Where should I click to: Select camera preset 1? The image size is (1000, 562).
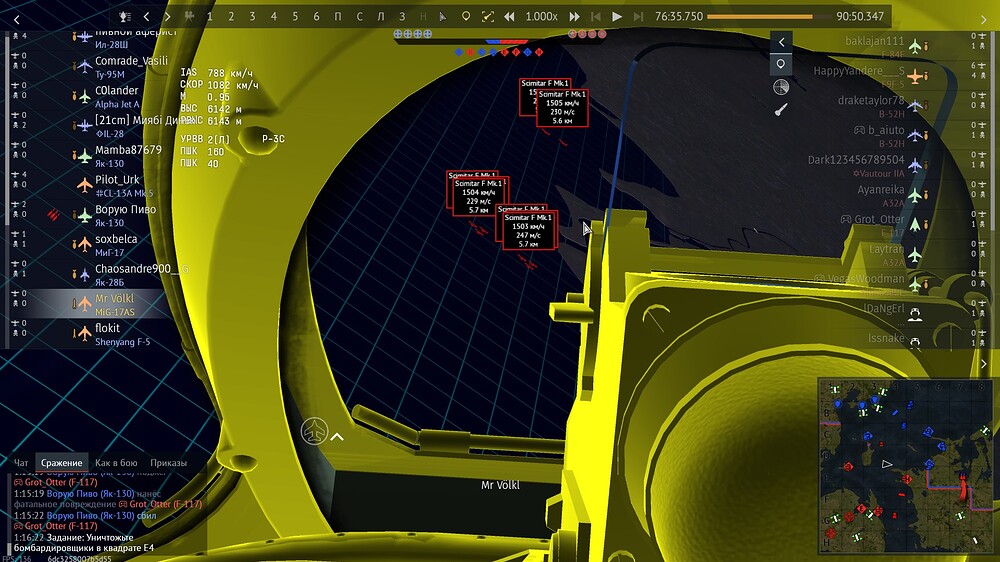[209, 17]
